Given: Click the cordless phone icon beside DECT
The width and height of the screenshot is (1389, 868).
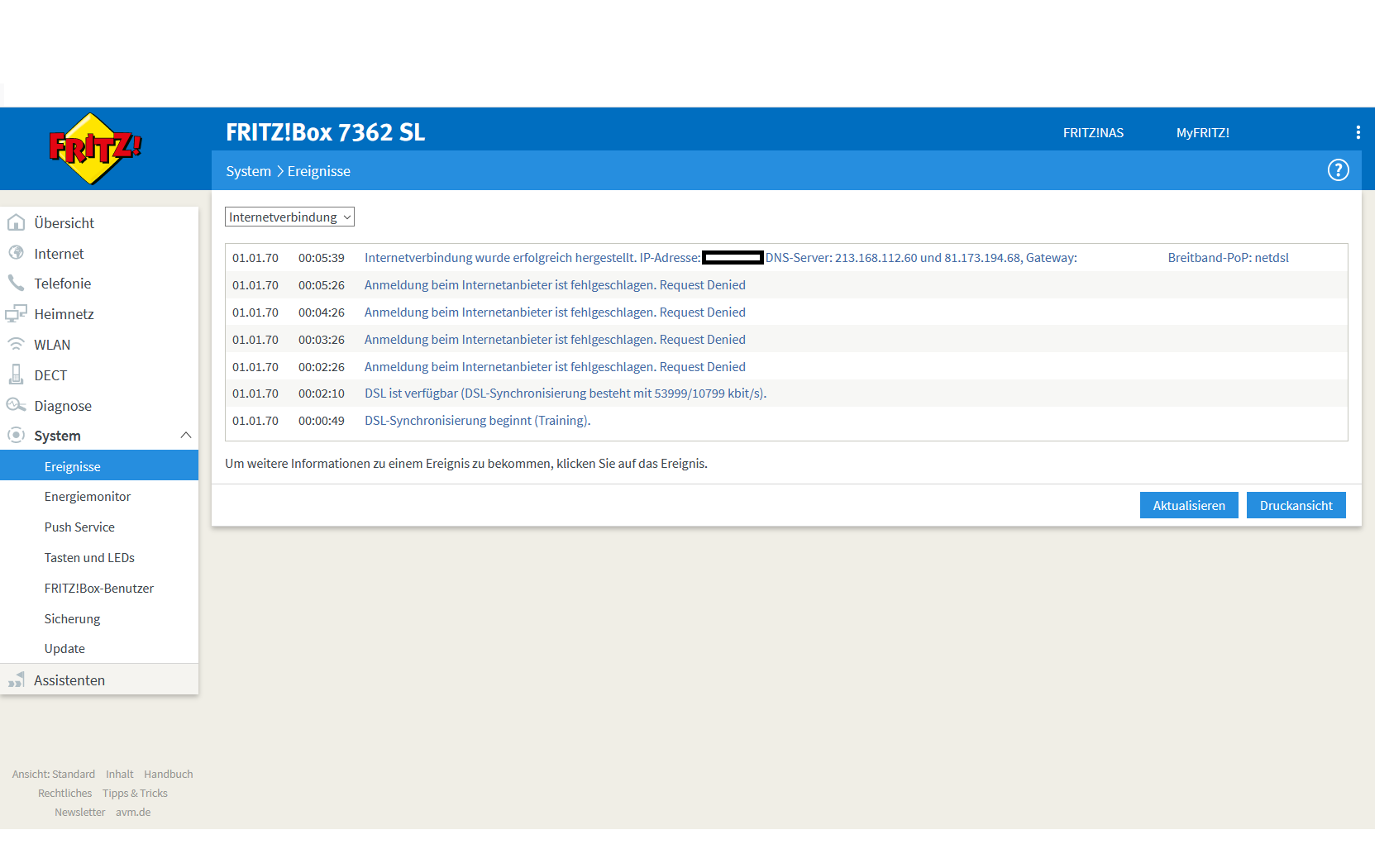Looking at the screenshot, I should tap(16, 374).
